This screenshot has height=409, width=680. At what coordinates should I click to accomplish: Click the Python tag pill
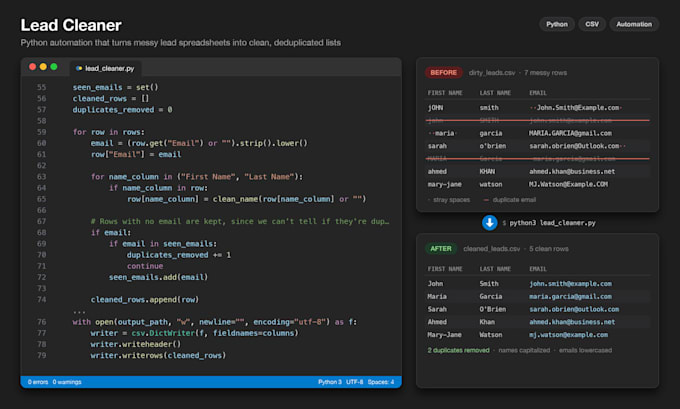tap(557, 24)
